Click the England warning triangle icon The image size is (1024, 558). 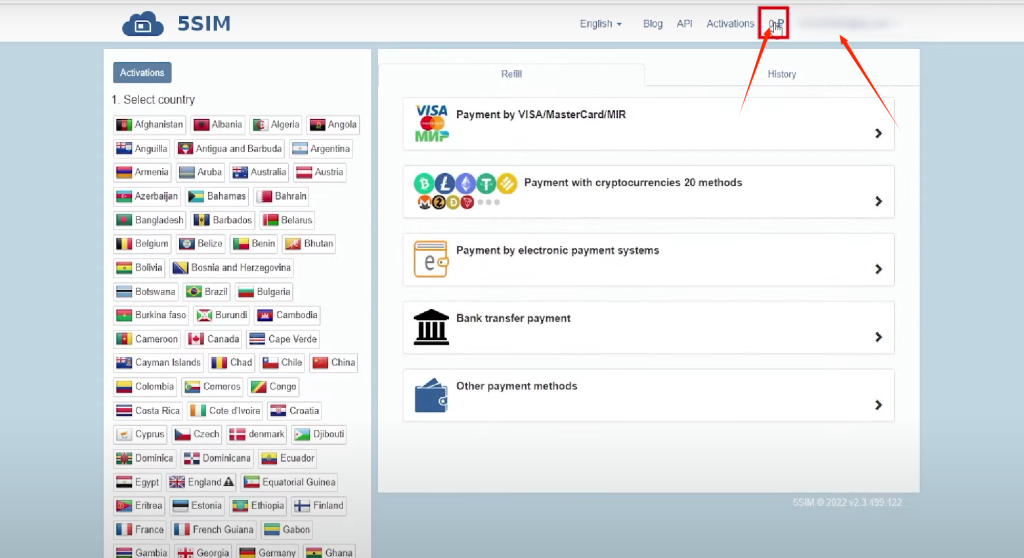(x=228, y=482)
